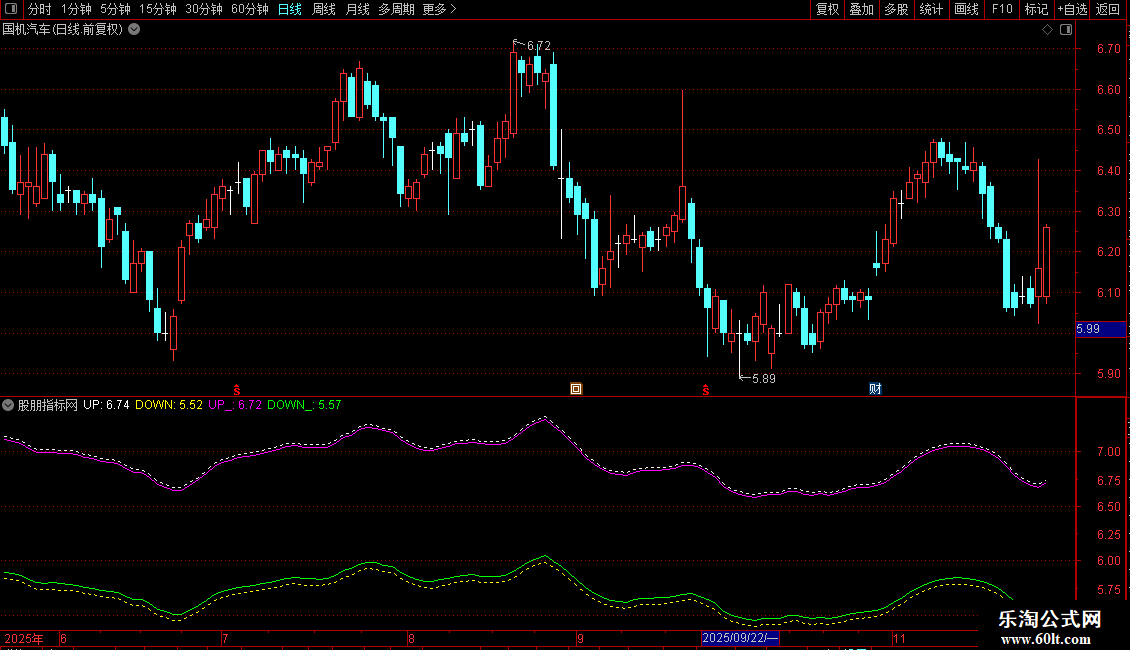Image resolution: width=1130 pixels, height=650 pixels.
Task: Click the 统计 statistics button
Action: coord(931,9)
